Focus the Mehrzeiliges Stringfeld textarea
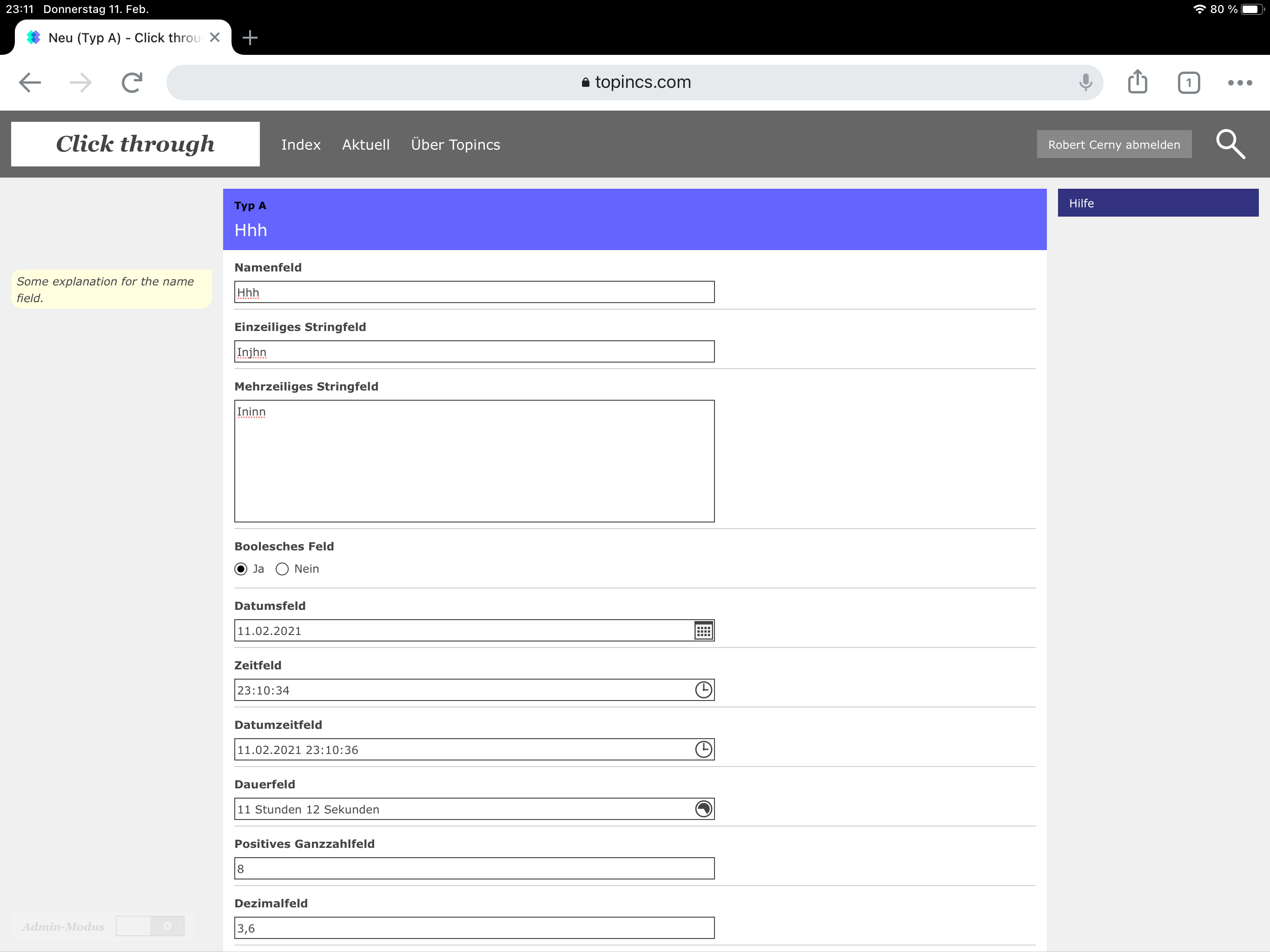1270x952 pixels. [x=474, y=461]
